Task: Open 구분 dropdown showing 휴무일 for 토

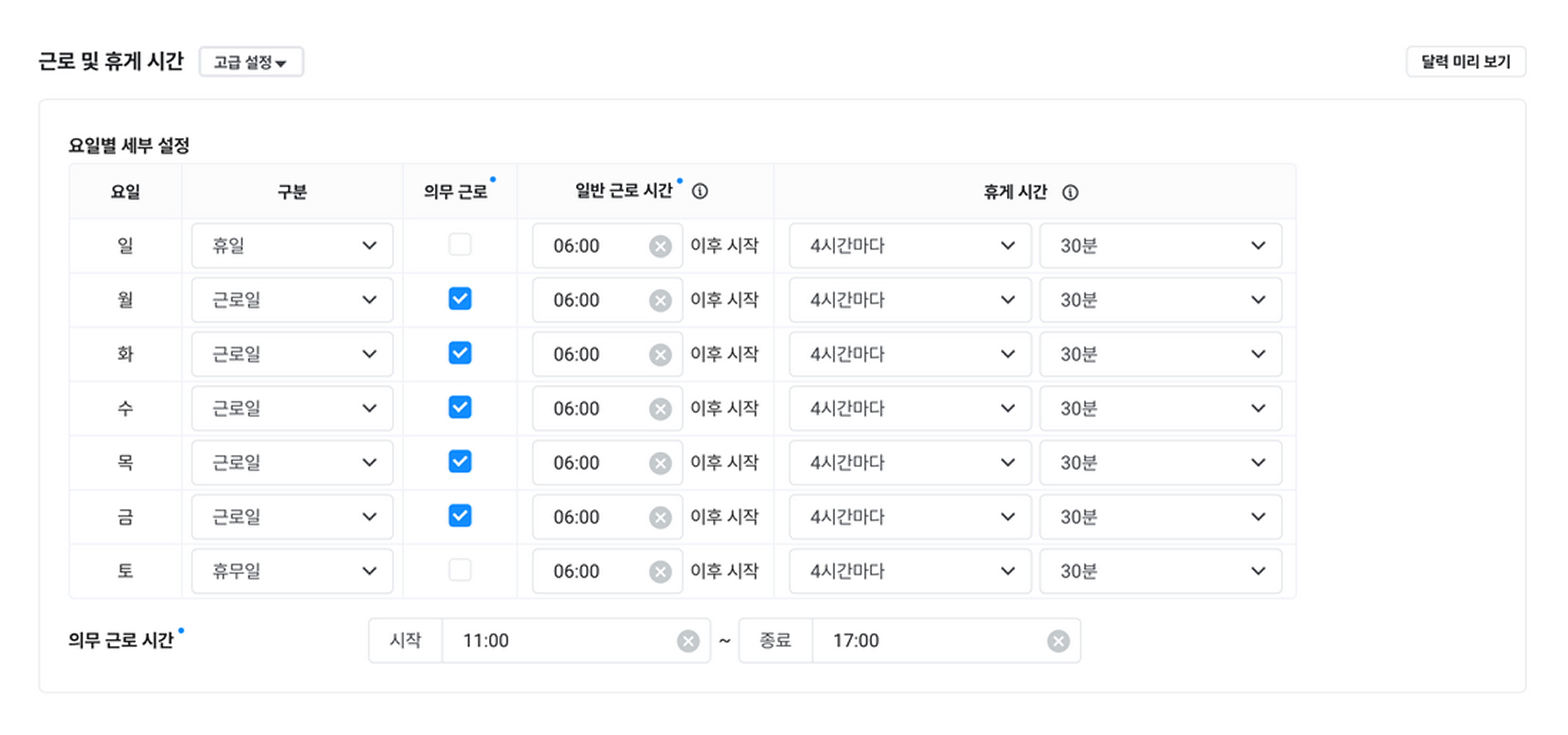Action: pyautogui.click(x=292, y=571)
